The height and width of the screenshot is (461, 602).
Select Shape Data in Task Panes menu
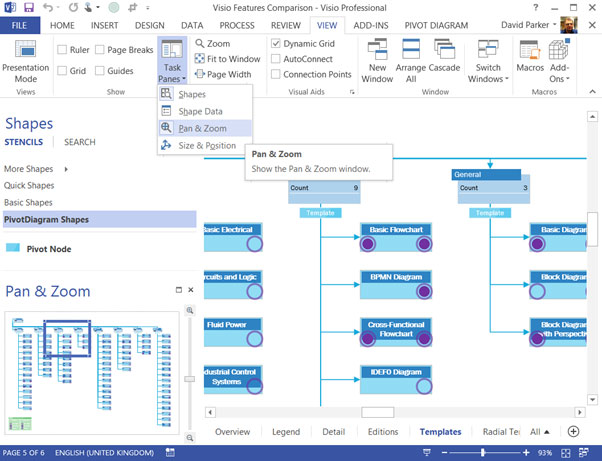tap(205, 111)
